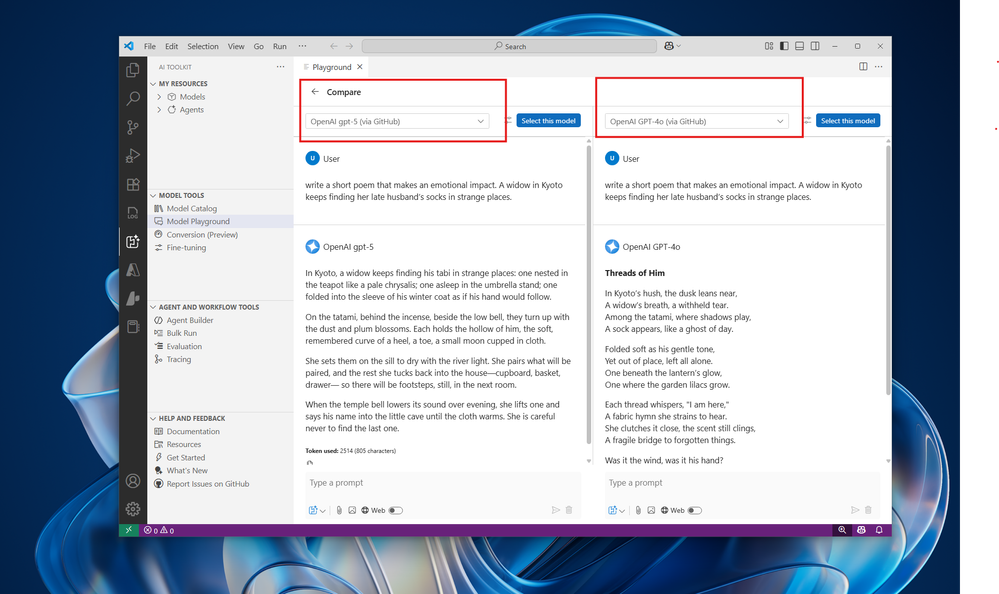Viewport: 999px width, 594px height.
Task: Click the zoom magnifier in status bar
Action: (842, 530)
